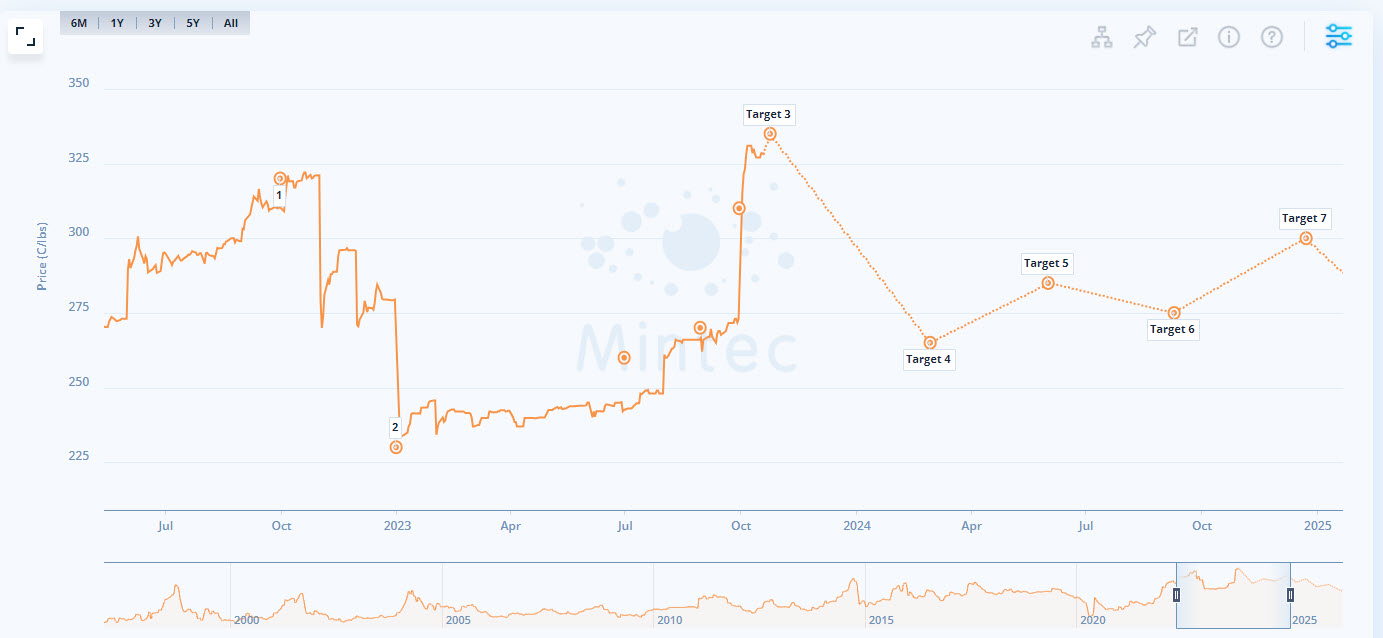Click the fullscreen expand icon

pos(26,38)
